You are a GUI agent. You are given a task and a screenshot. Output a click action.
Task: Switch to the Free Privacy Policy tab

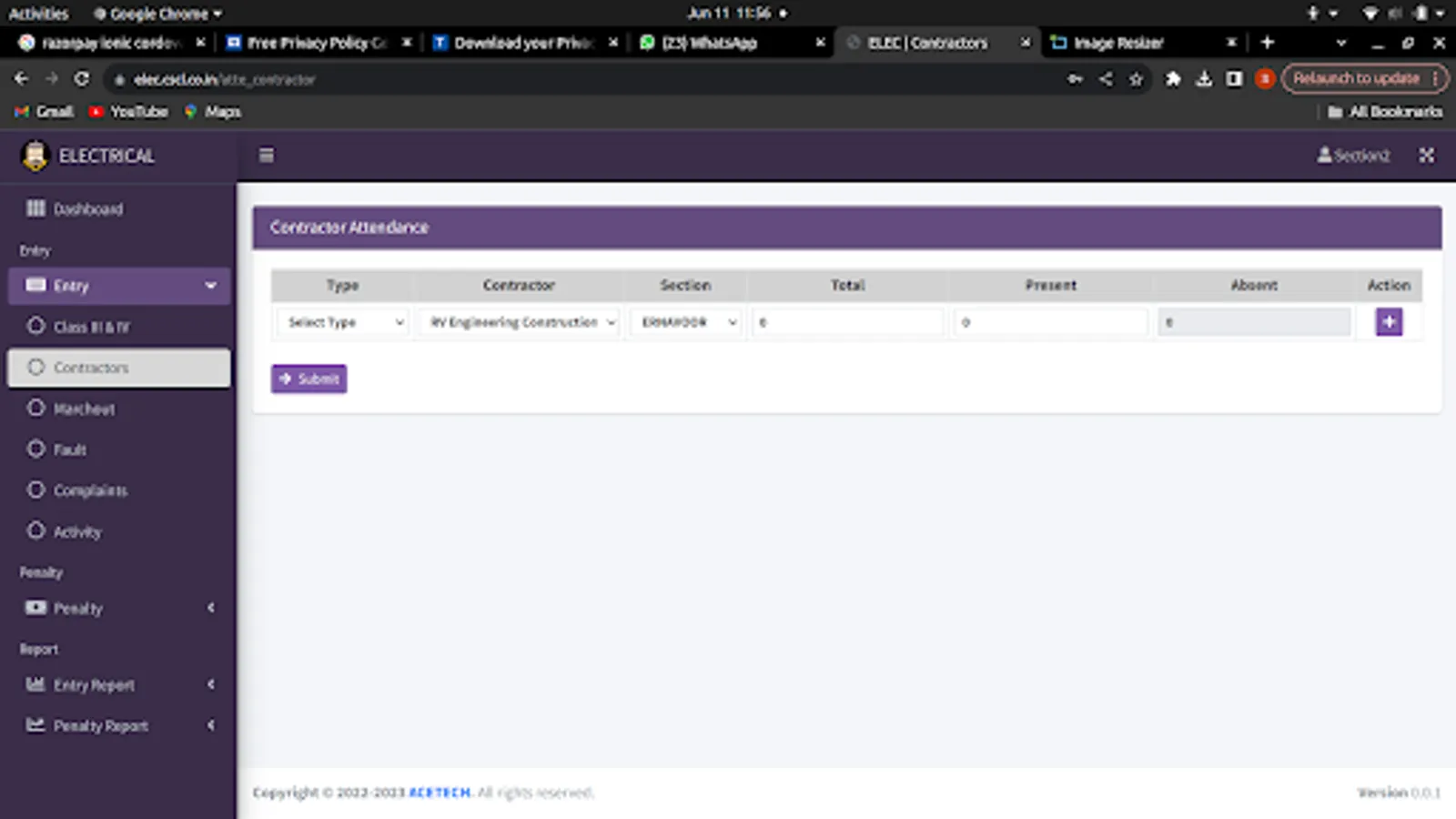317,43
